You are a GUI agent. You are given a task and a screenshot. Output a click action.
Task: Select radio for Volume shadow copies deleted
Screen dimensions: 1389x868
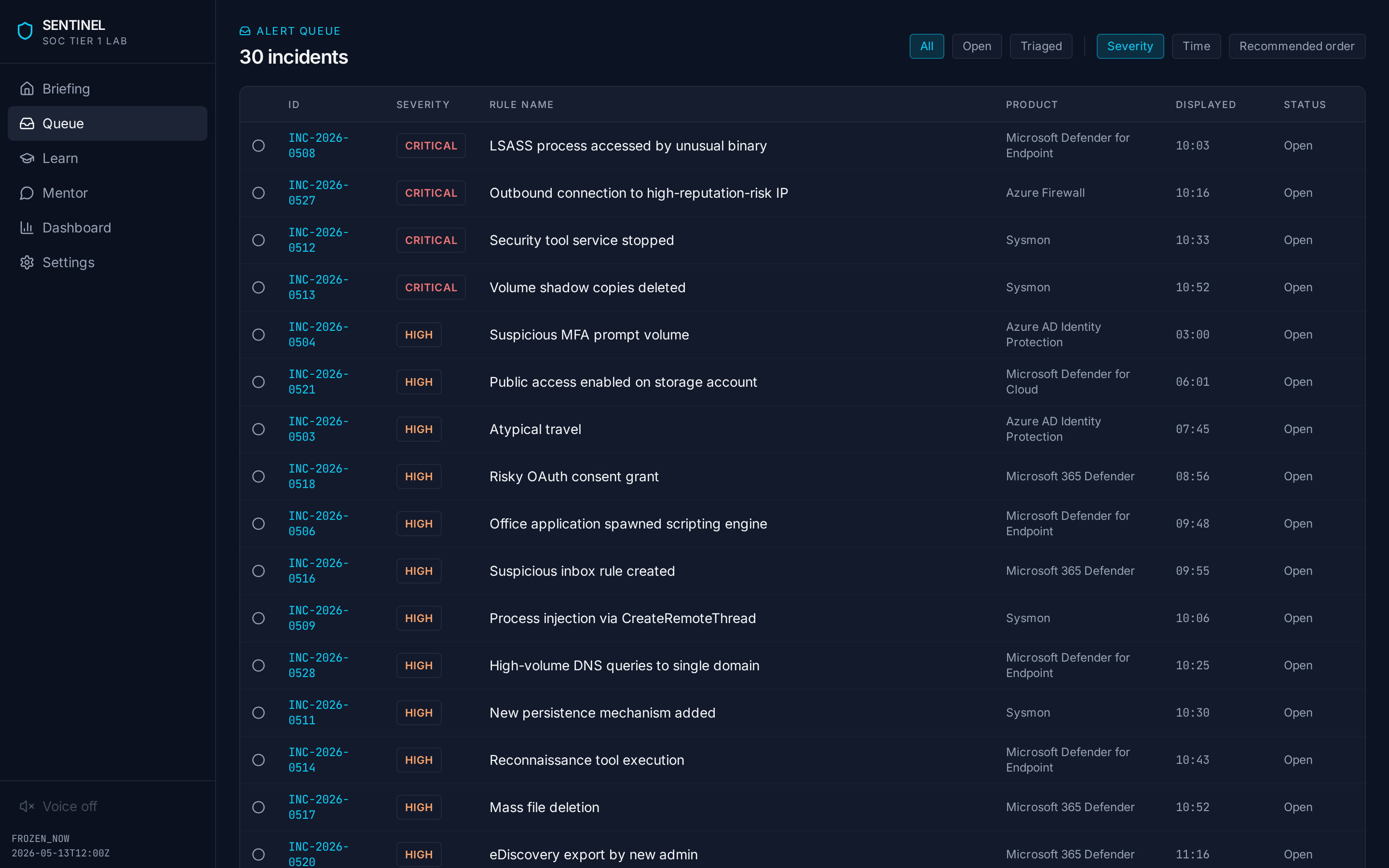point(259,287)
